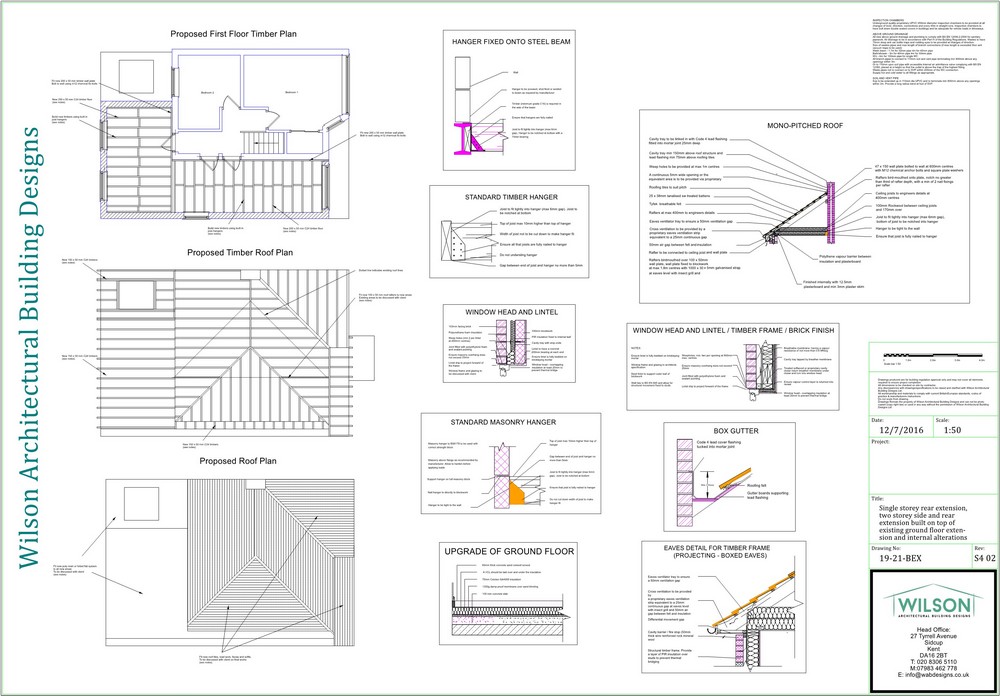Click the rooflight square on Proposed Roof Plan

pyautogui.click(x=141, y=503)
